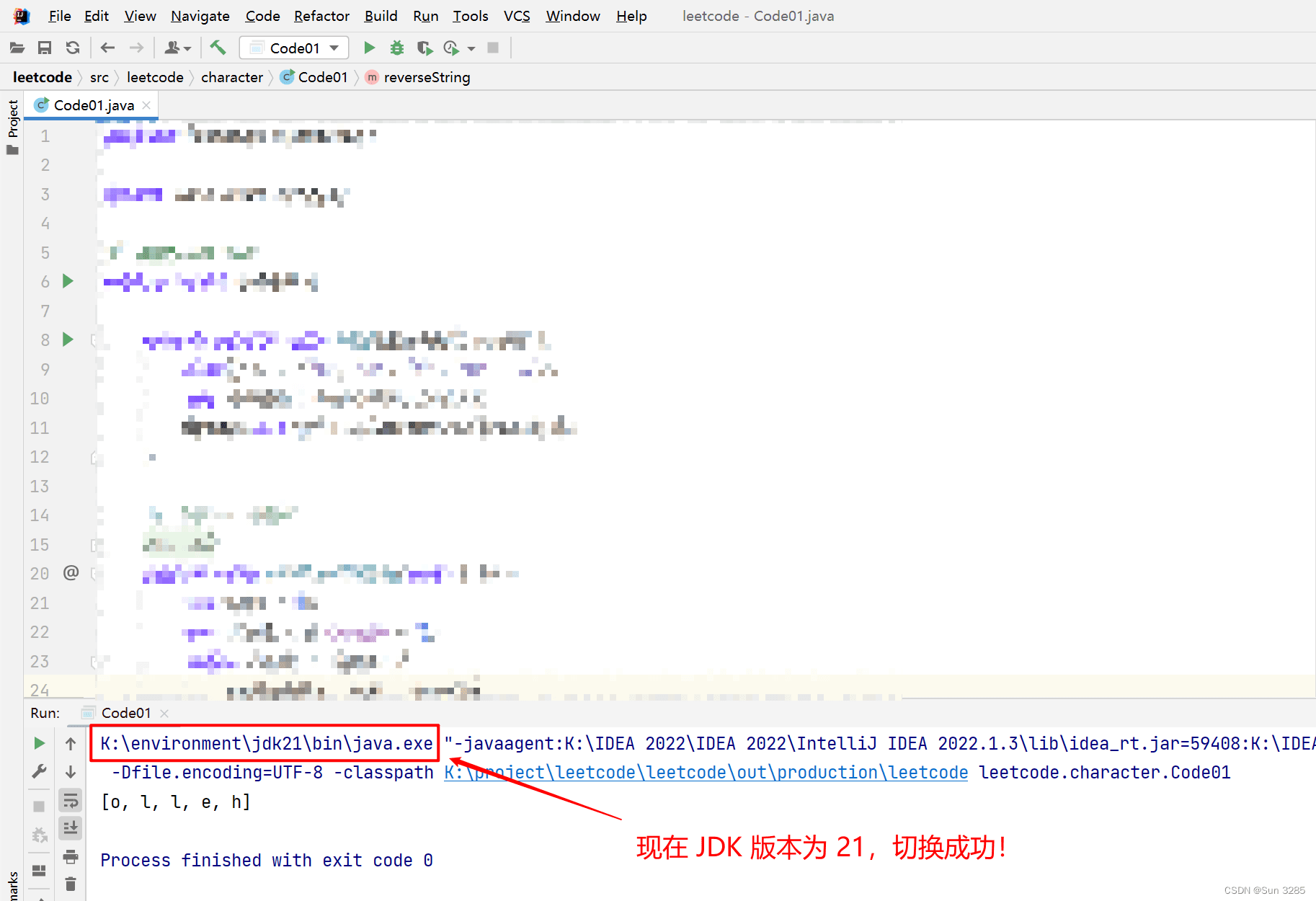Viewport: 1316px width, 901px height.
Task: Click the src breadcrumb
Action: [x=99, y=77]
